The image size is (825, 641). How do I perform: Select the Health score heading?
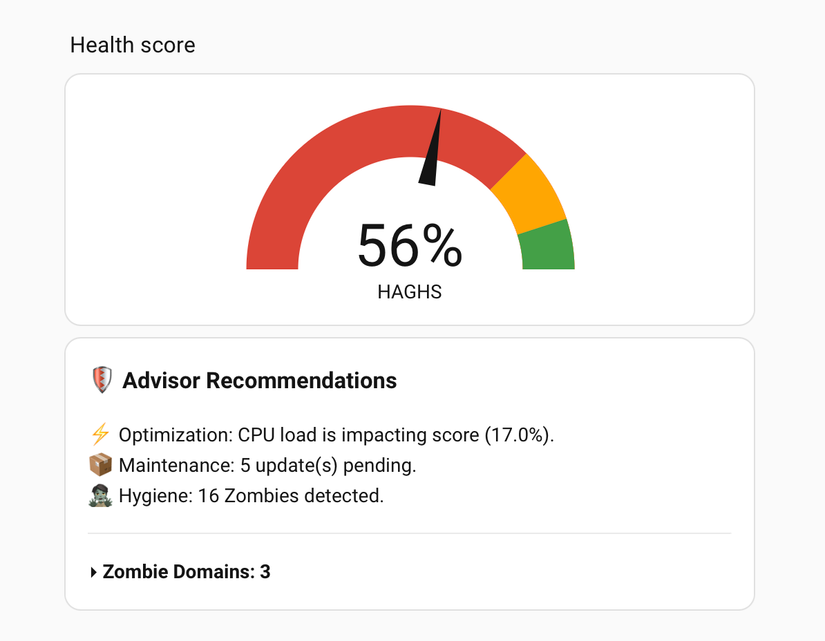click(132, 45)
